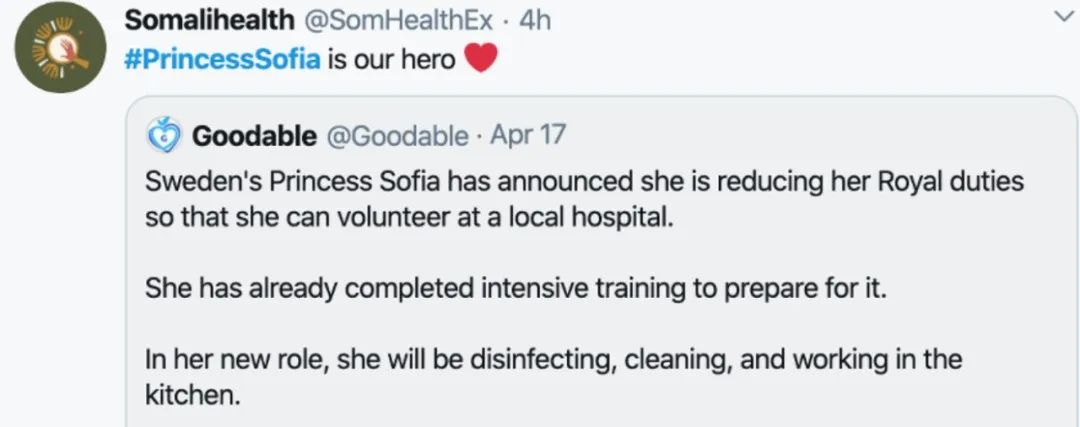
Task: Open the @Goodable handle
Action: [397, 135]
